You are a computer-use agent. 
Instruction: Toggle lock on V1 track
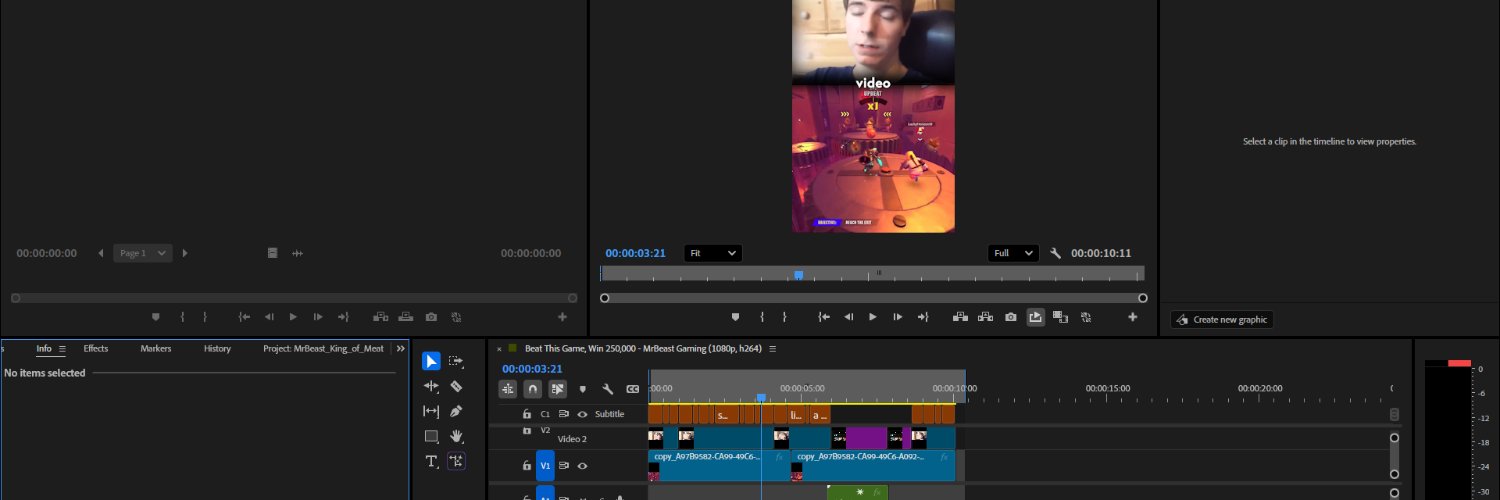pyautogui.click(x=527, y=465)
